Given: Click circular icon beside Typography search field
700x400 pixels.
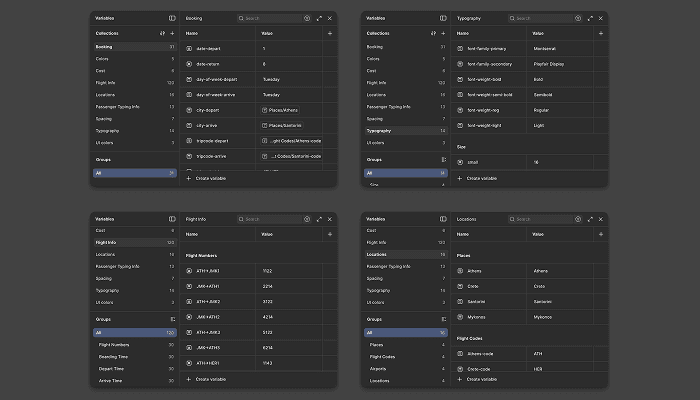Looking at the screenshot, I should [578, 18].
